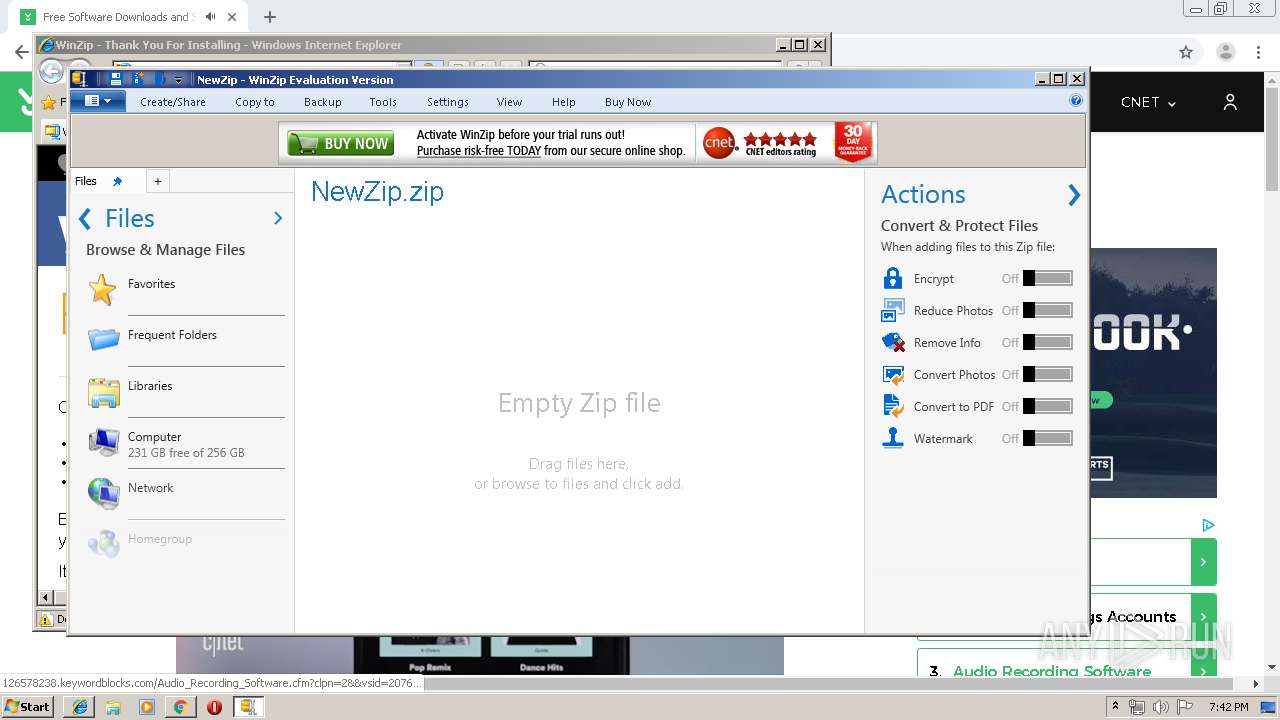This screenshot has height=720, width=1280.
Task: Open the Help ribbon tab
Action: (564, 102)
